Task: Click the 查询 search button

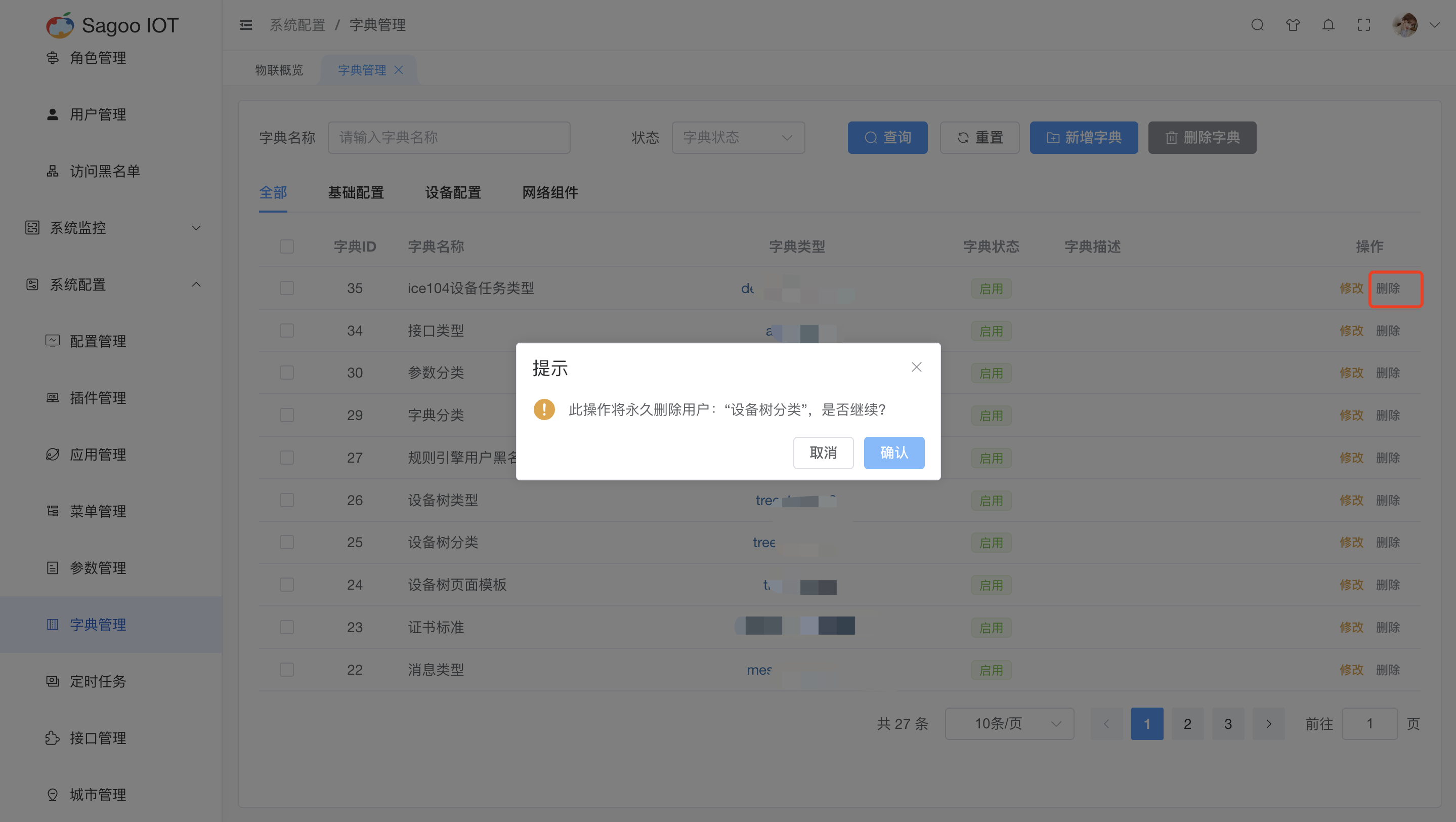Action: tap(887, 137)
